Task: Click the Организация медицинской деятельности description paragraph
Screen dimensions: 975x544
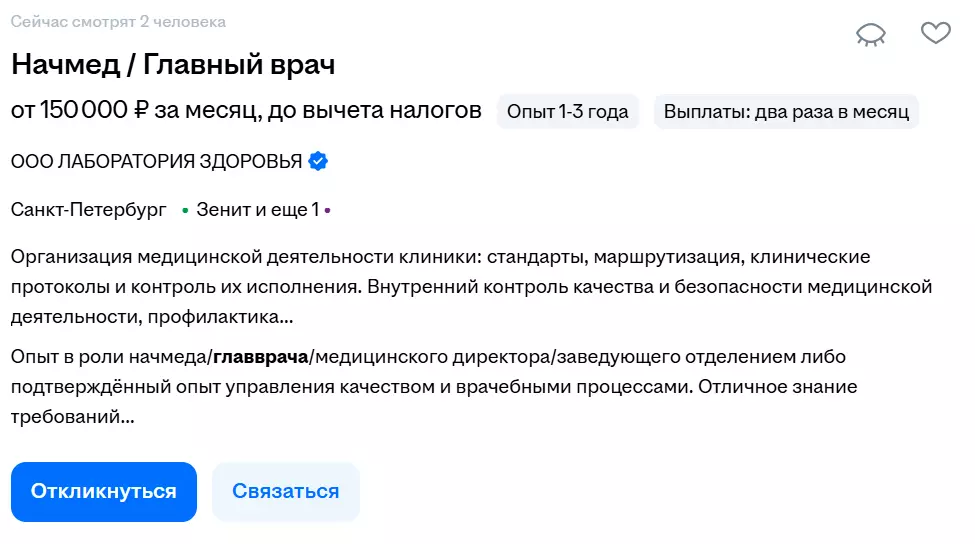Action: 470,288
